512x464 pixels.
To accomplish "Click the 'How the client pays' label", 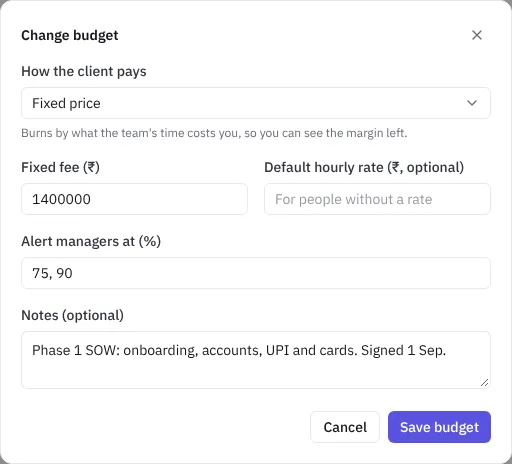I will 84,71.
